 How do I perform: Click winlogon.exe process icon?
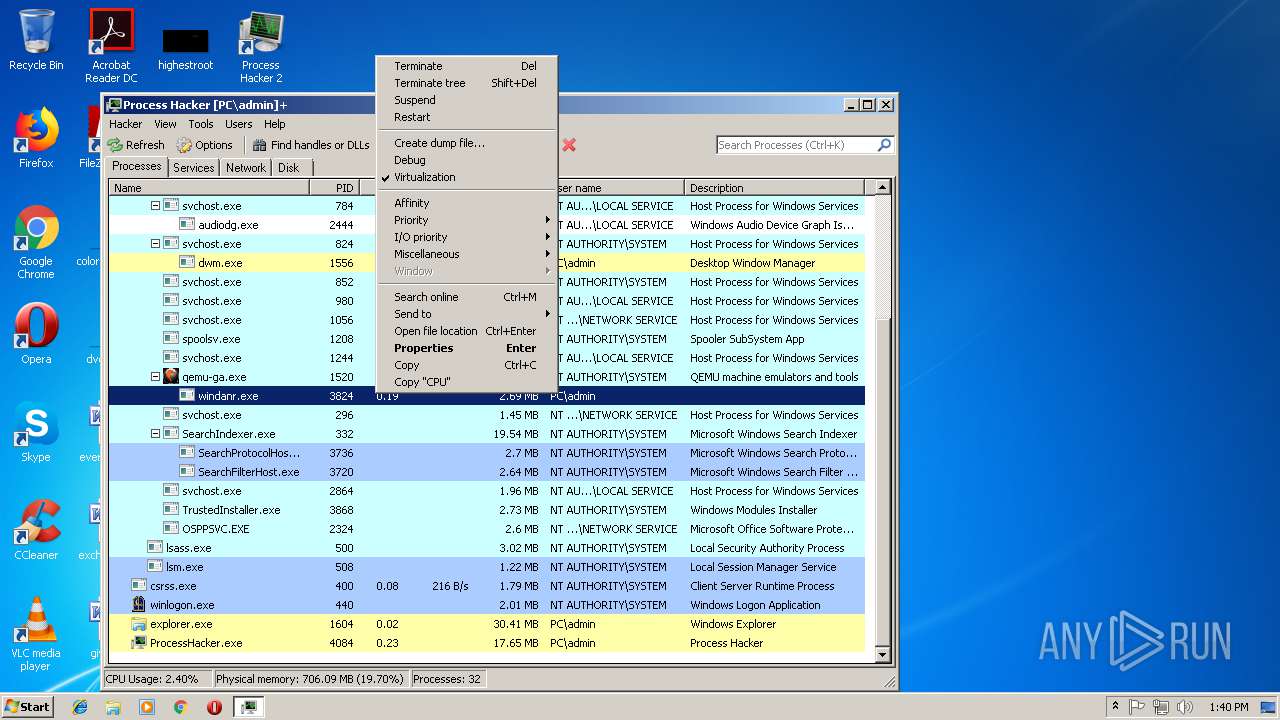click(x=139, y=605)
